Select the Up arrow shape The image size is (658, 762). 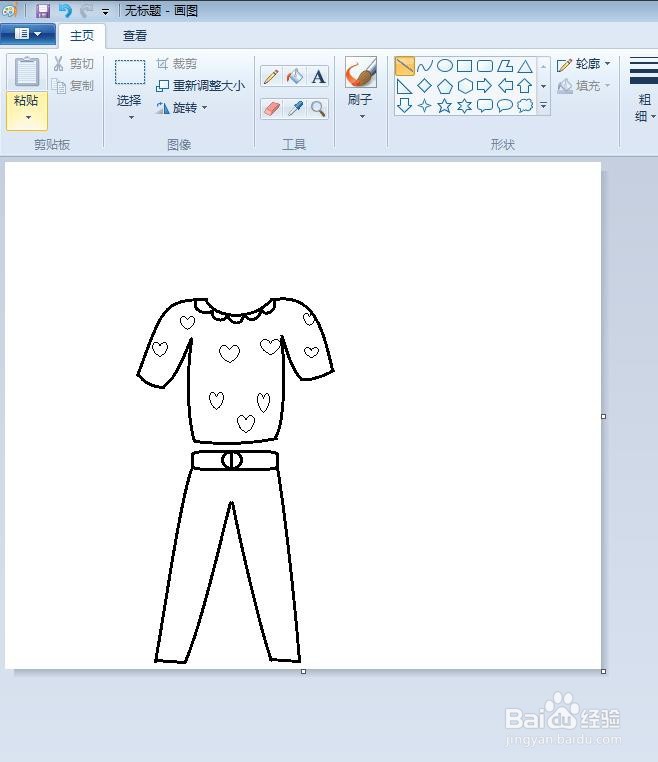[x=525, y=86]
